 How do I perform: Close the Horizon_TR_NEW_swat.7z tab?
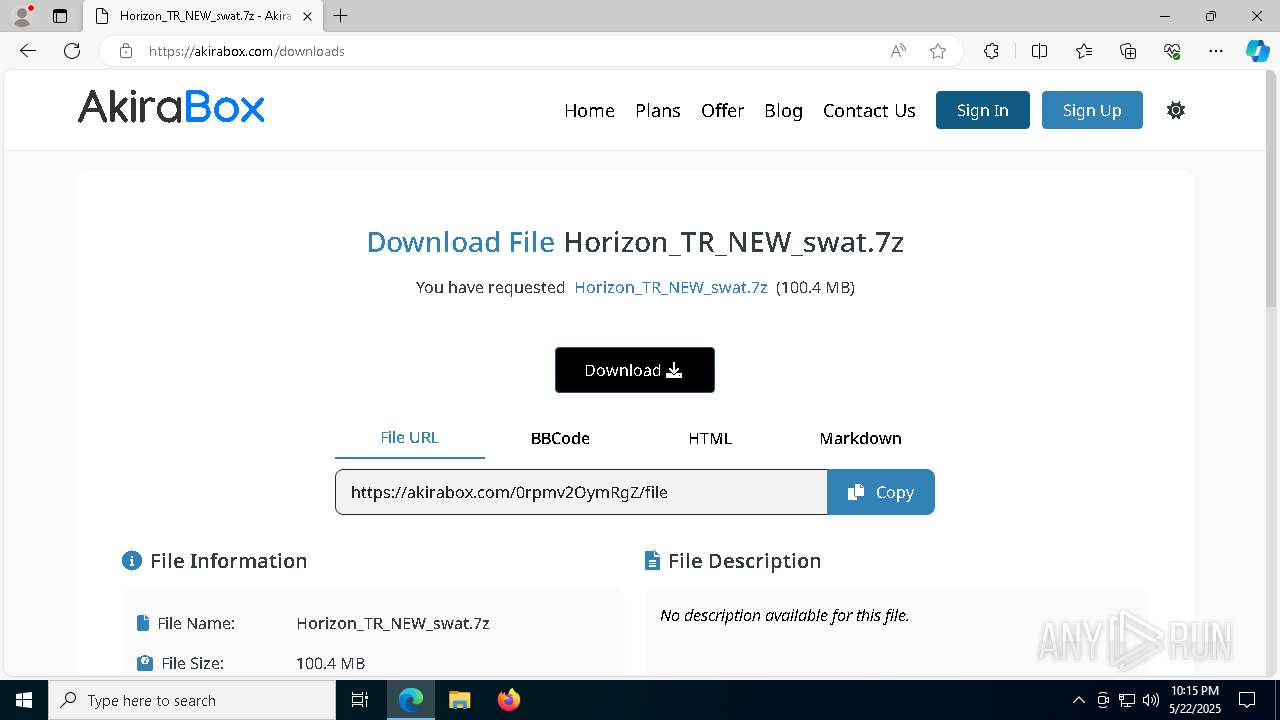[x=307, y=16]
